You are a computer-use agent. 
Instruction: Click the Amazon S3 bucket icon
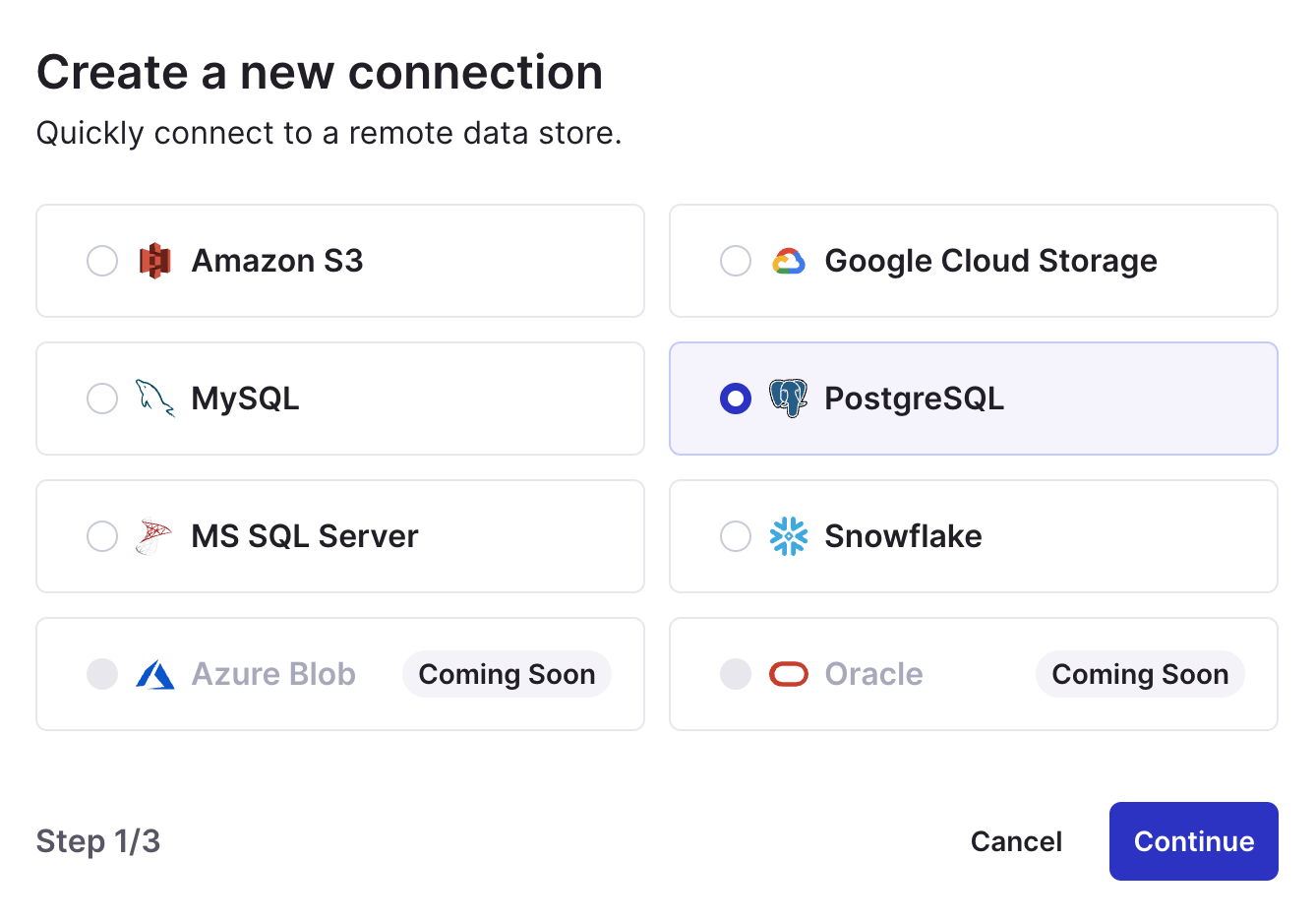pyautogui.click(x=155, y=261)
